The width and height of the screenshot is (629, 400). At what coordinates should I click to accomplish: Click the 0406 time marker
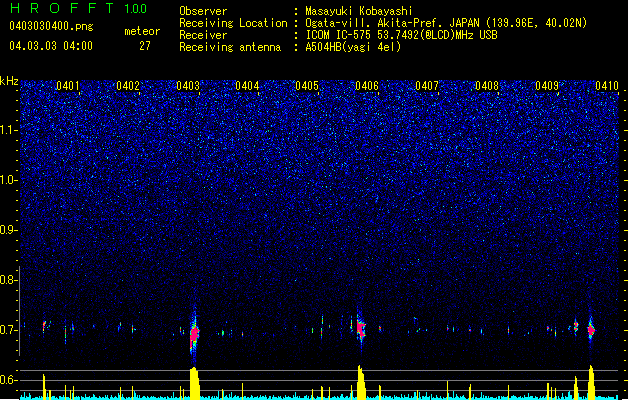[x=367, y=85]
